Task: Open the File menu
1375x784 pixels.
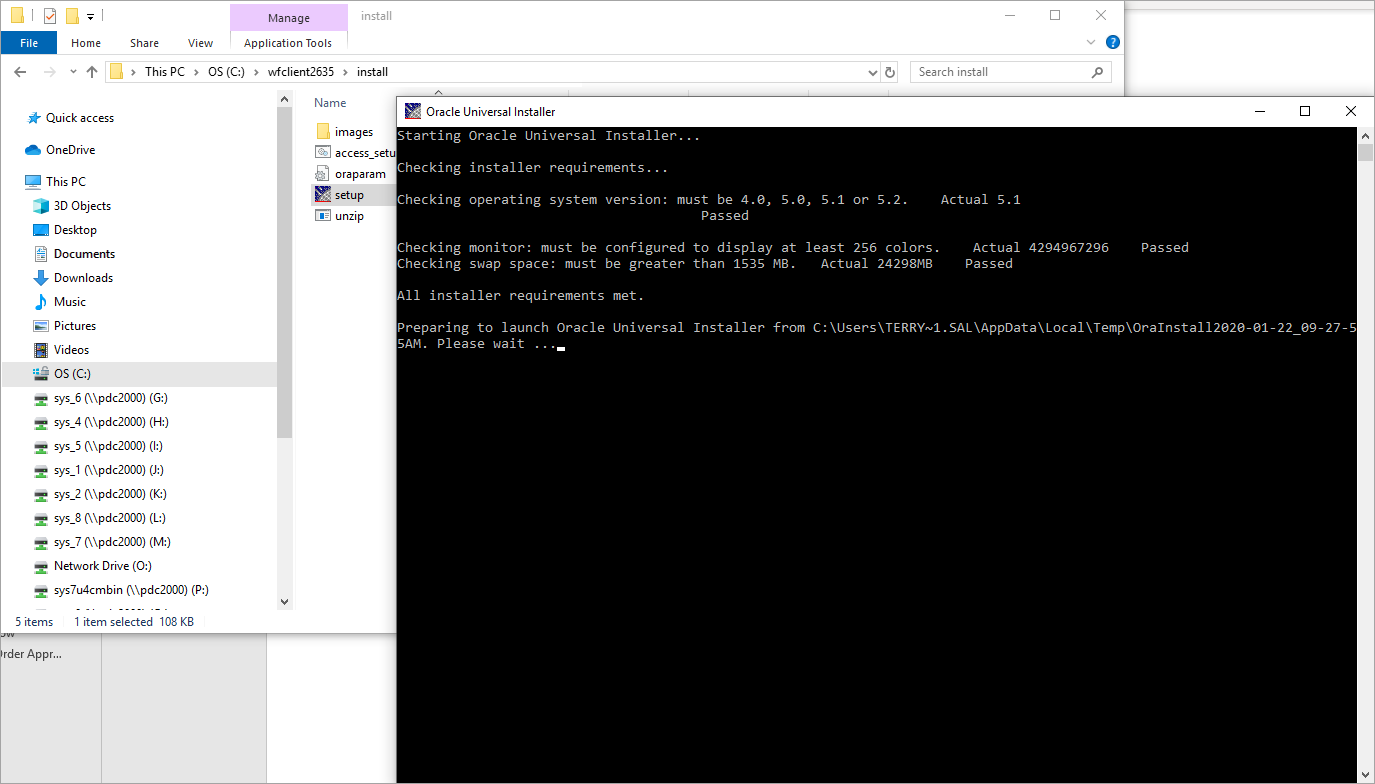Action: 29,43
